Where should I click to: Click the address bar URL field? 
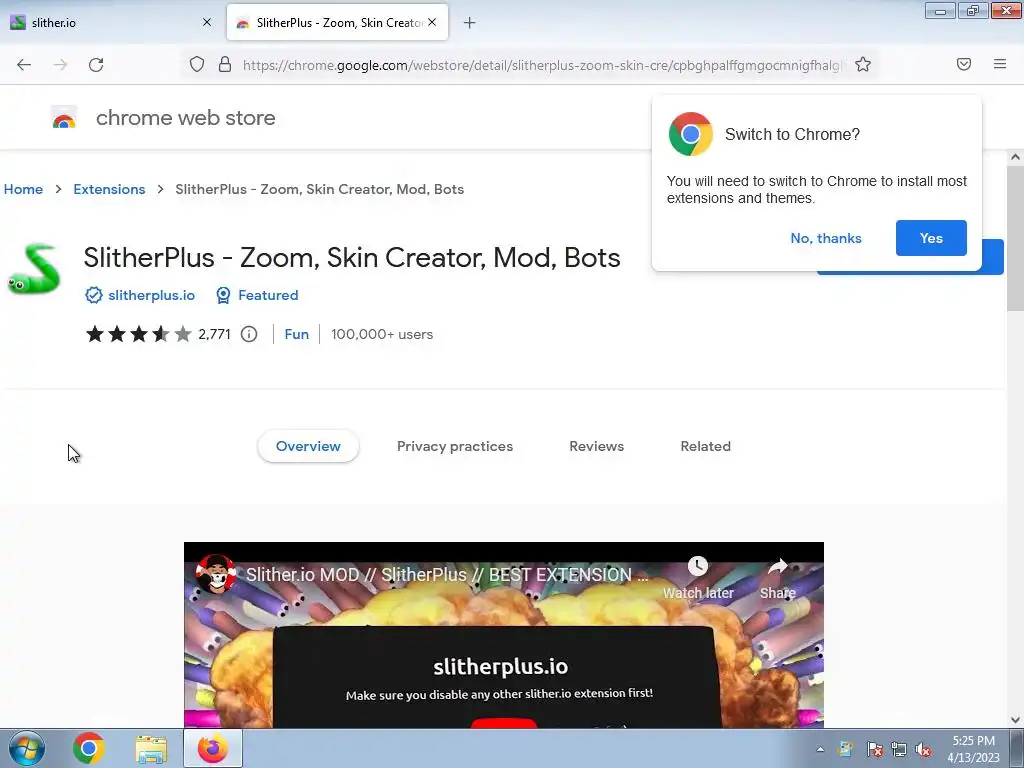[543, 65]
